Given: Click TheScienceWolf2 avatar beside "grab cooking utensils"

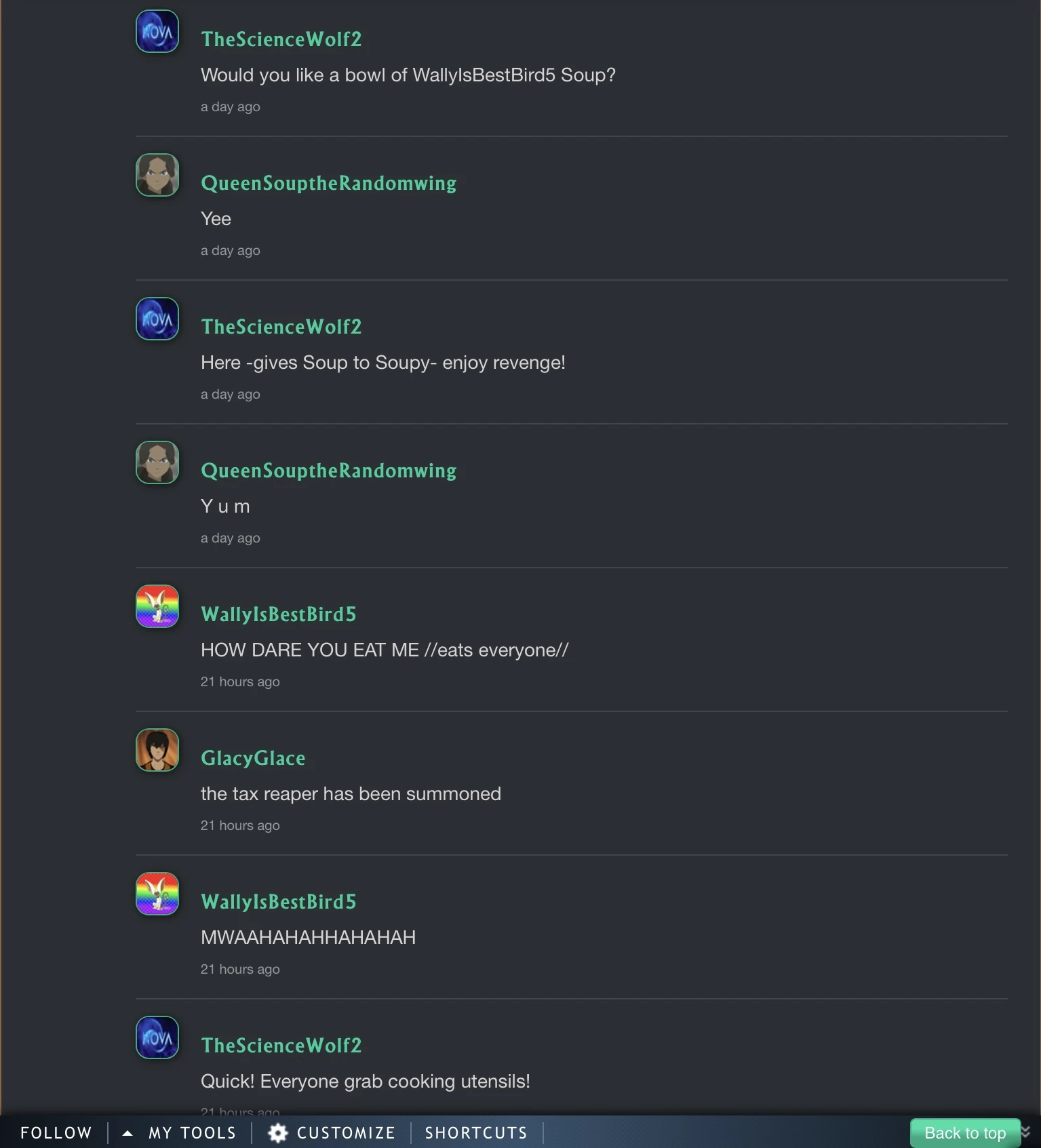Looking at the screenshot, I should 157,1037.
